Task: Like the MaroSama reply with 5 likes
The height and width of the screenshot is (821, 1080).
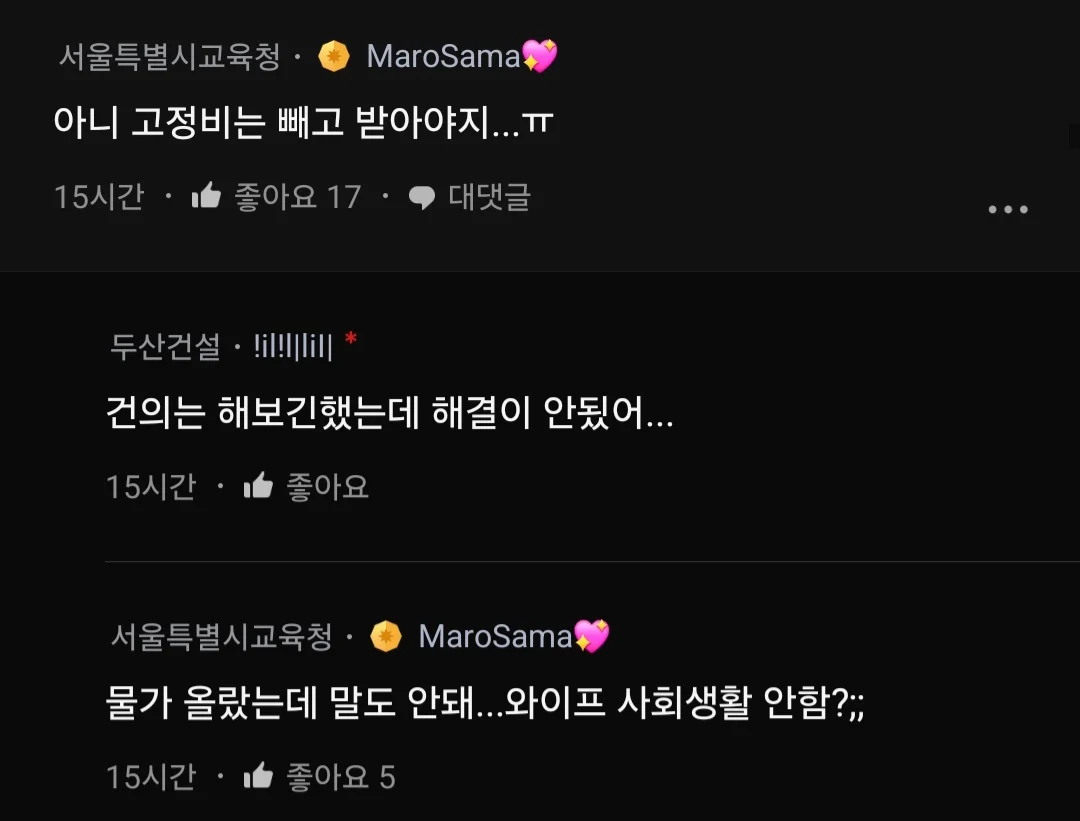Action: [258, 776]
